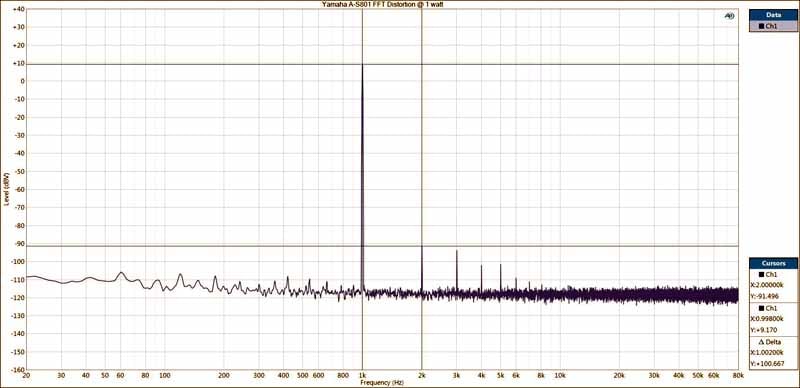The width and height of the screenshot is (800, 388).
Task: Click the Level (dBV) vertical axis label
Action: pyautogui.click(x=6, y=189)
